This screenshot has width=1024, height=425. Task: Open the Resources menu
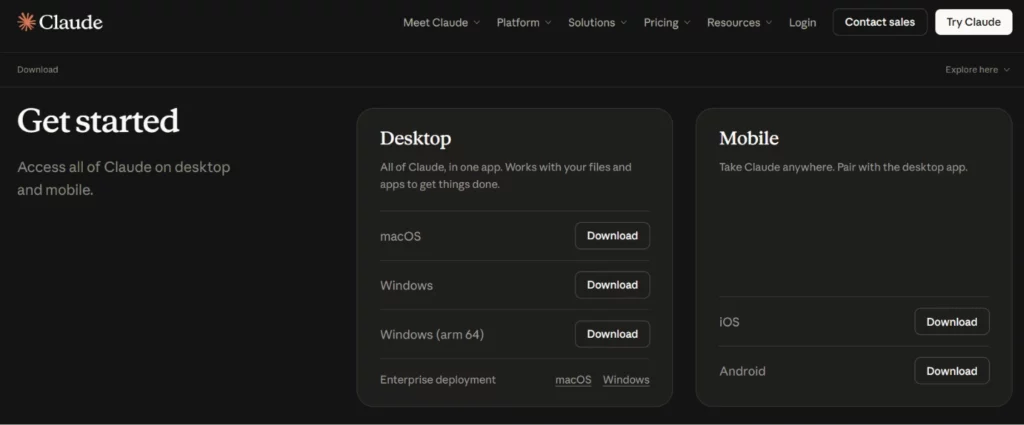pos(740,22)
